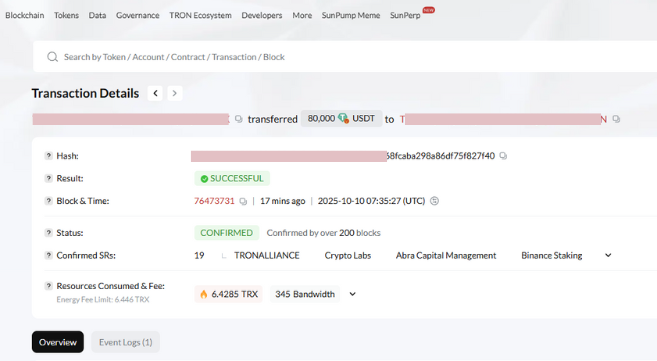
Task: Open the Developers menu
Action: point(262,15)
